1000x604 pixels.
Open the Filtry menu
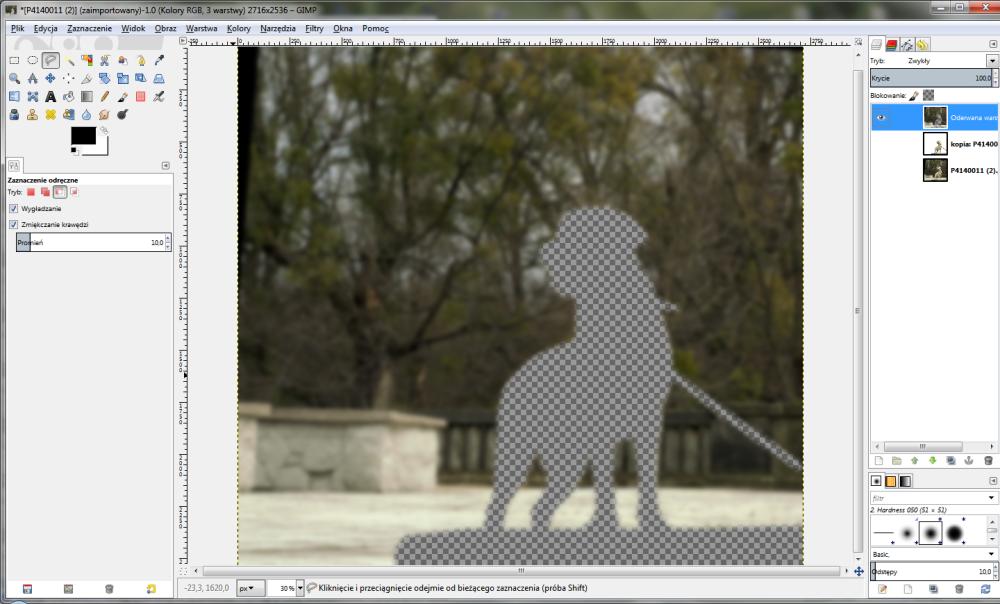point(314,28)
